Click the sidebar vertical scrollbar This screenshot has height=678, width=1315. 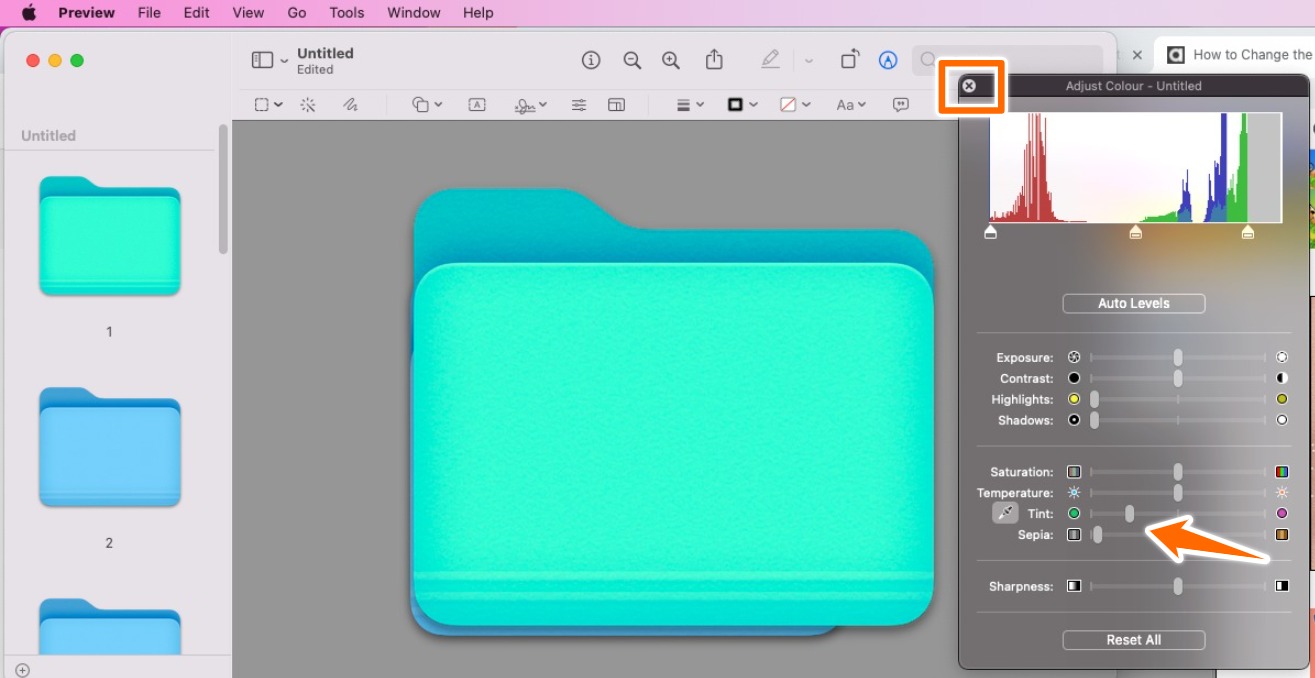[x=223, y=190]
